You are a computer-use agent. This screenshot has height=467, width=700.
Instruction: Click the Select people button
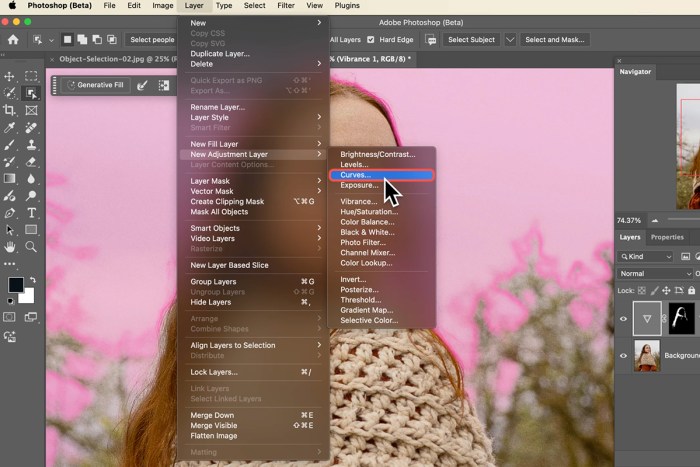pyautogui.click(x=152, y=40)
